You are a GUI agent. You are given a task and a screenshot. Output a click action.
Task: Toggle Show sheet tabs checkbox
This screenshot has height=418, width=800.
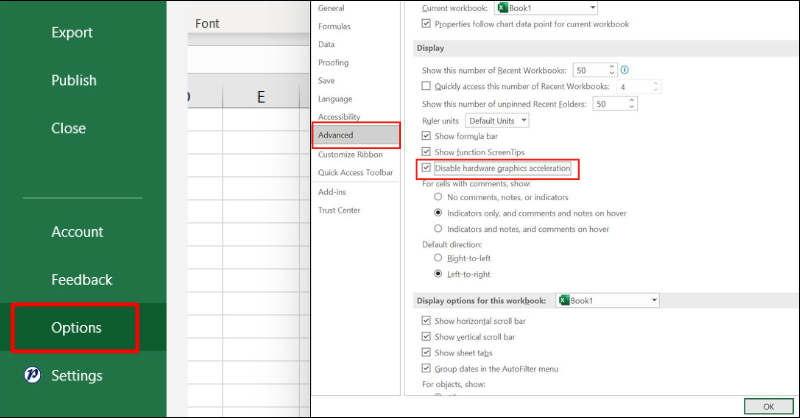pyautogui.click(x=427, y=353)
